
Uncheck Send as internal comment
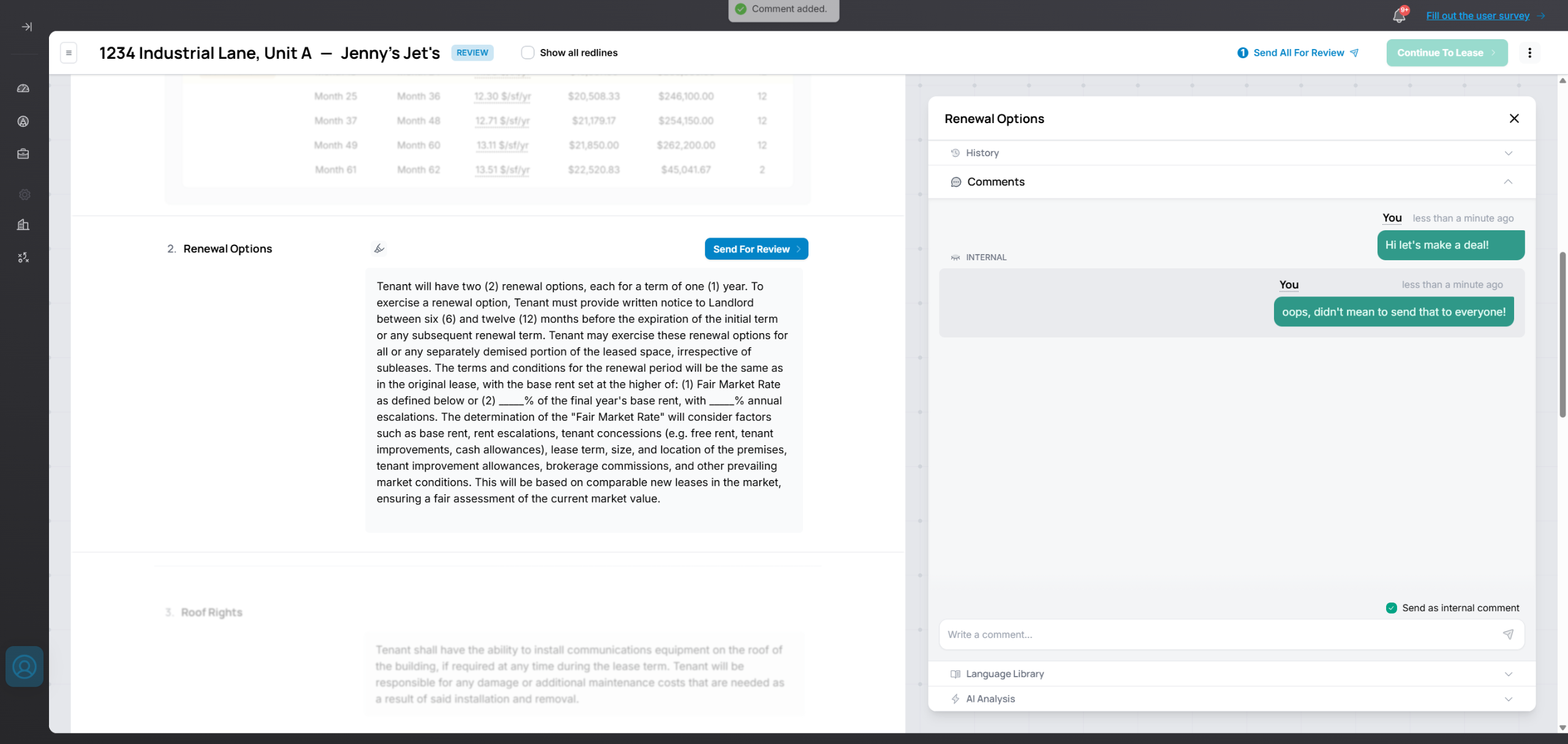1391,608
